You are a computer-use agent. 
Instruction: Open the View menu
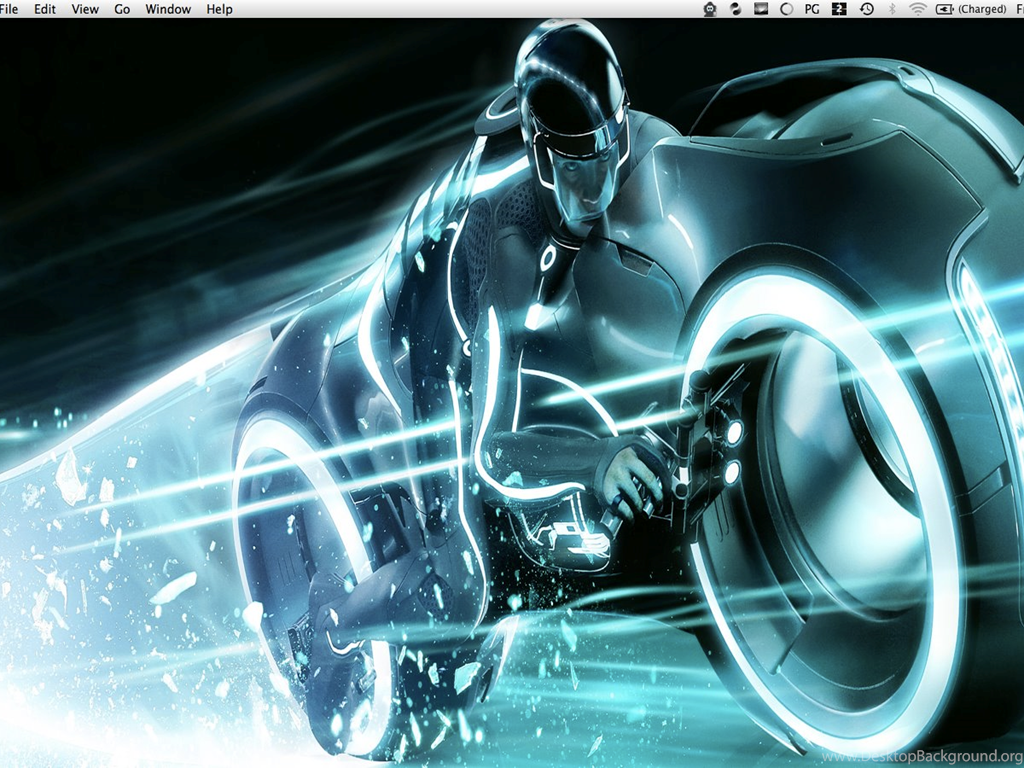(x=85, y=9)
